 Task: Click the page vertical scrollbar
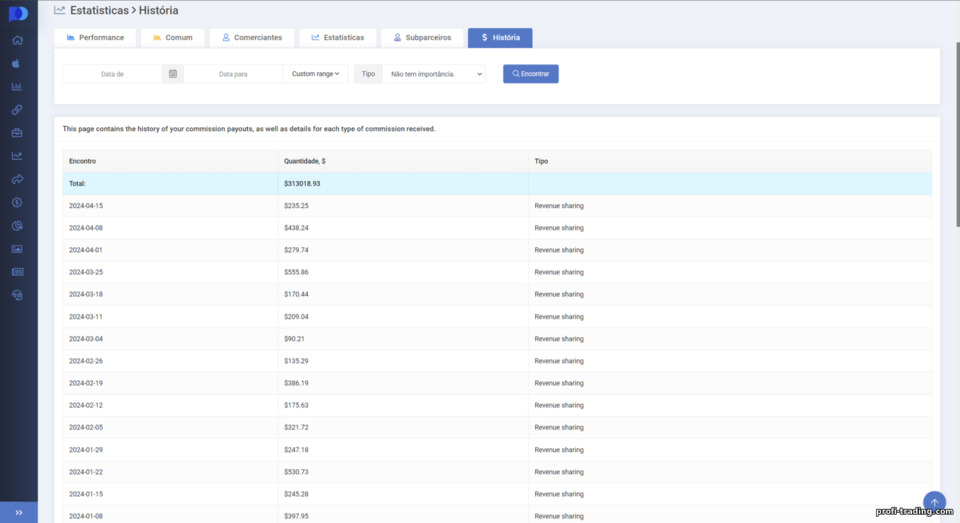[x=957, y=135]
